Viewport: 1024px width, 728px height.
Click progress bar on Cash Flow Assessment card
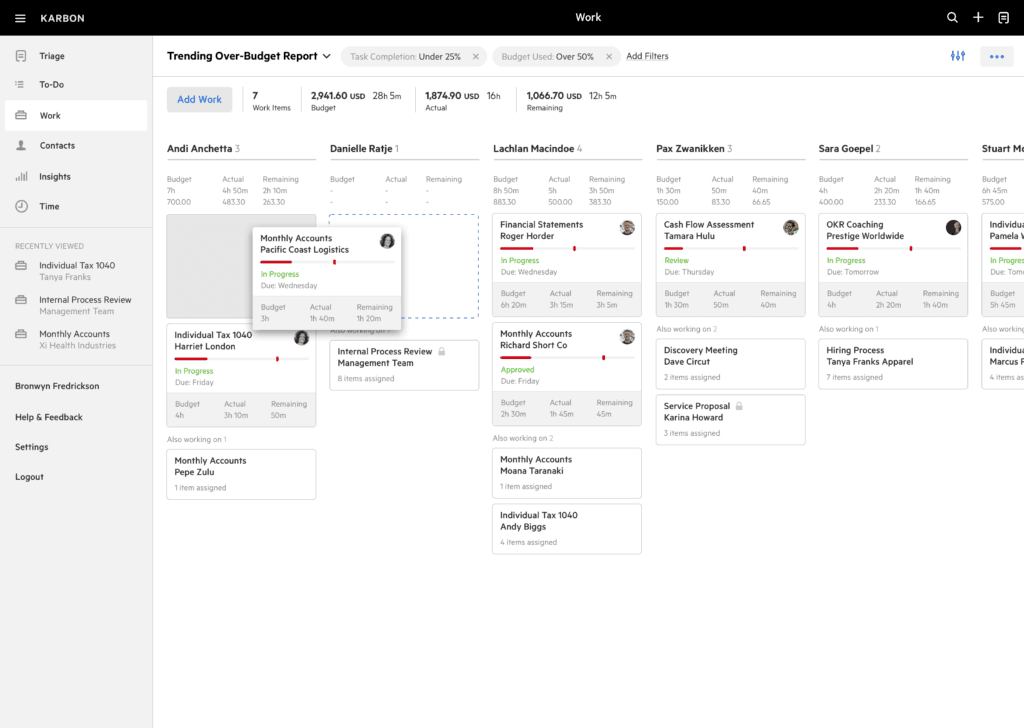pos(730,249)
